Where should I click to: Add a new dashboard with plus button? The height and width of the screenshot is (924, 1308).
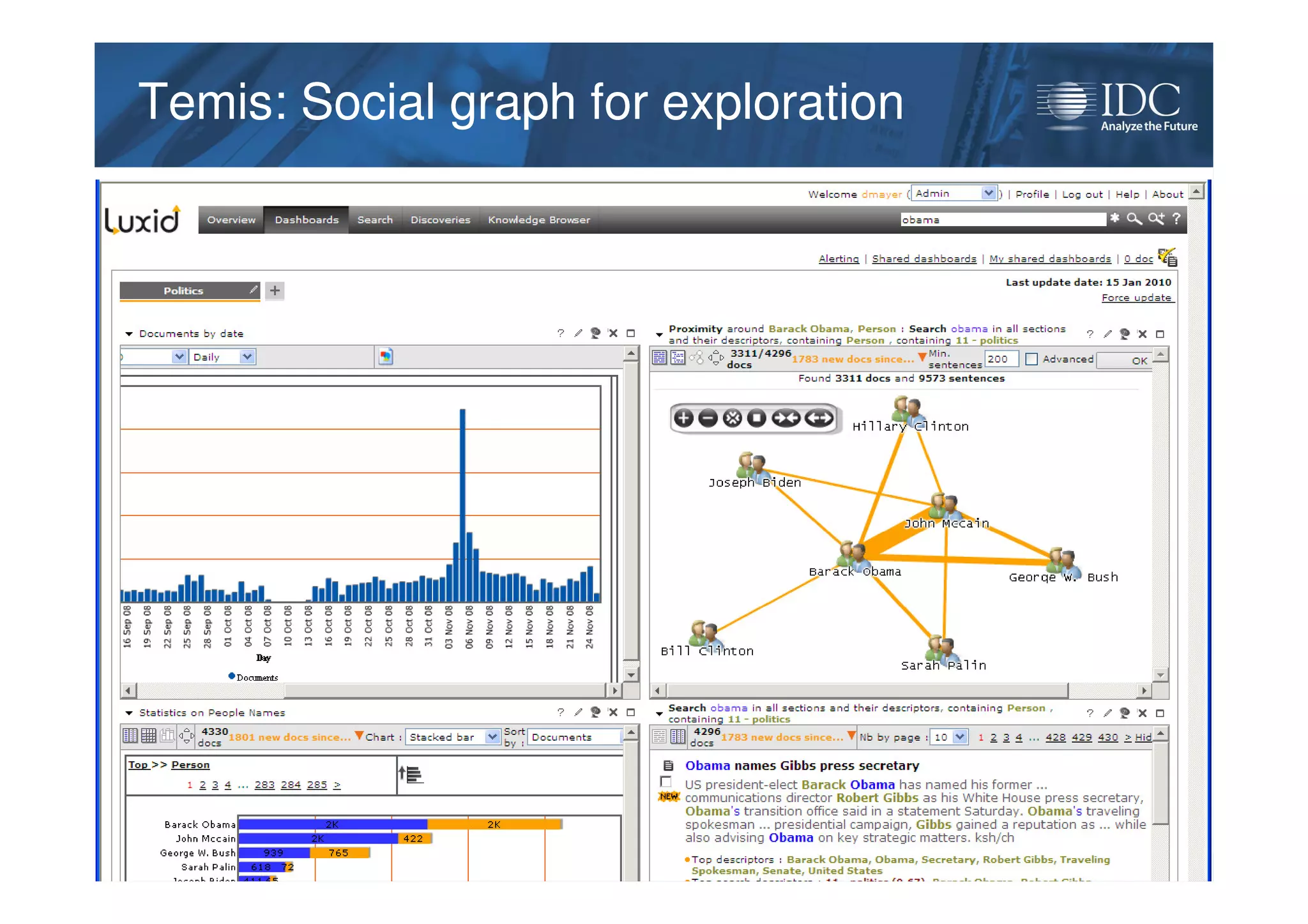pyautogui.click(x=275, y=291)
